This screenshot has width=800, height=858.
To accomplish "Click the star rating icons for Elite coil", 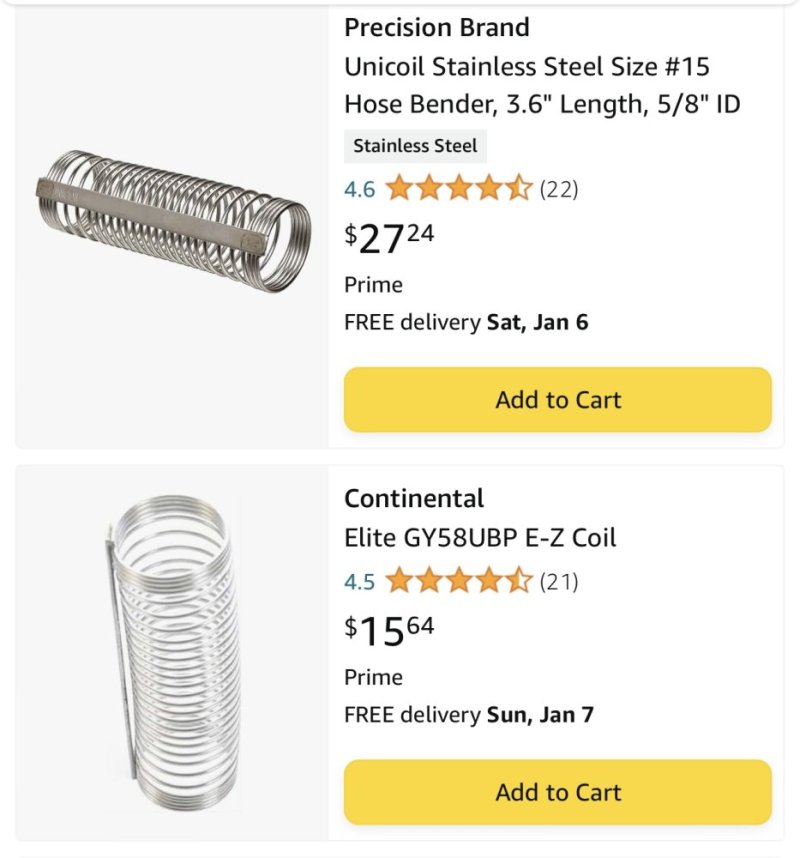I will [458, 581].
